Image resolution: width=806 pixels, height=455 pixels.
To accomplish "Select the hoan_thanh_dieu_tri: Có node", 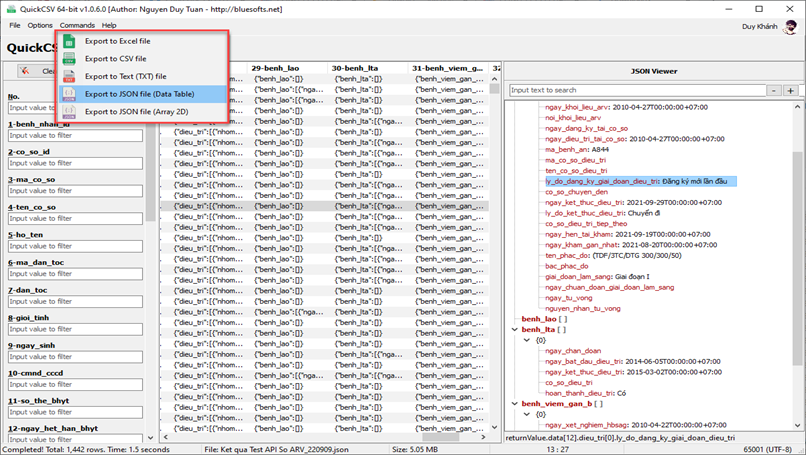I will pos(585,393).
